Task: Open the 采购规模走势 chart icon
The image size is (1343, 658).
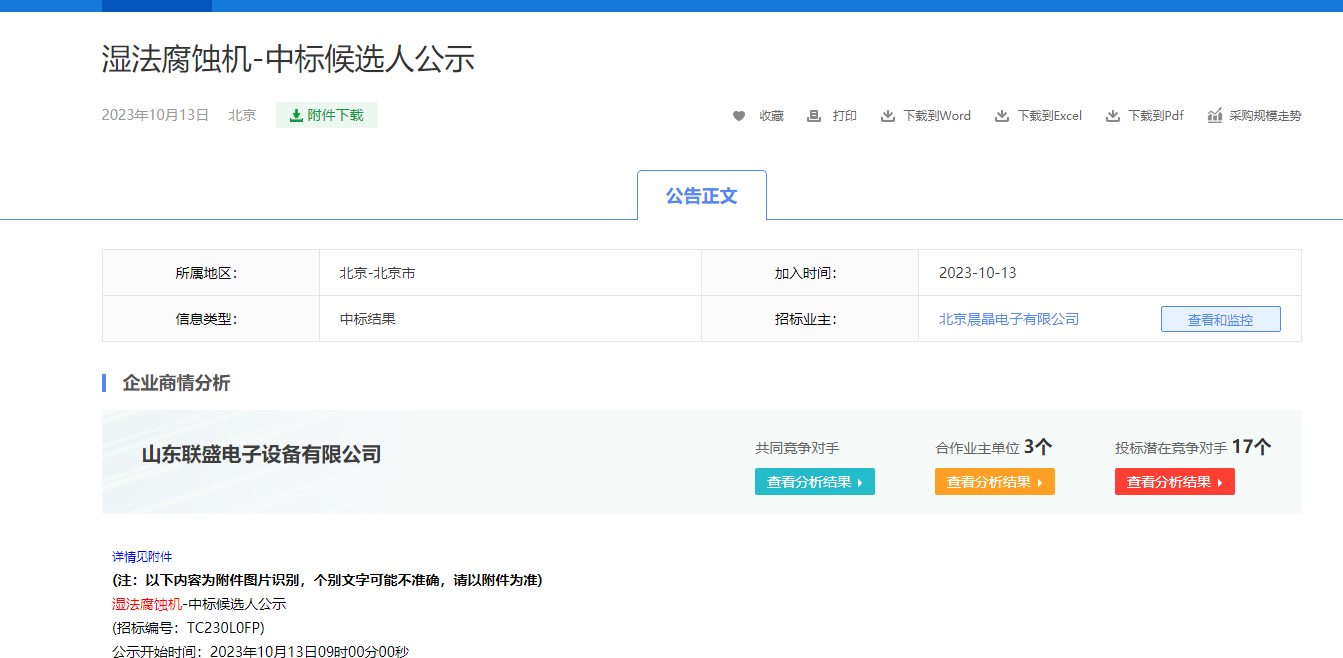Action: [x=1215, y=116]
